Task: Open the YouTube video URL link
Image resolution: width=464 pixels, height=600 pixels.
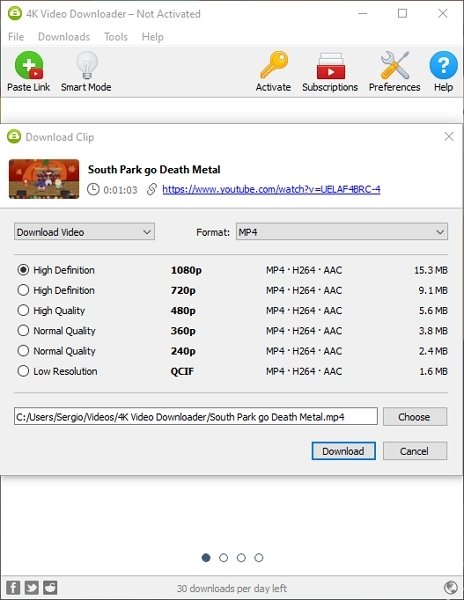Action: pos(271,189)
